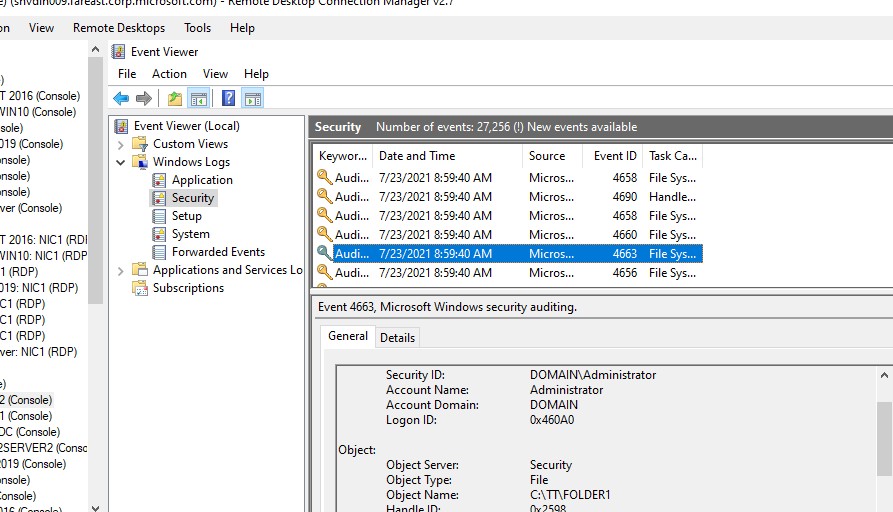Click the 'DOMAIN\Administrator' Security ID value
This screenshot has height=512, width=893.
point(593,375)
